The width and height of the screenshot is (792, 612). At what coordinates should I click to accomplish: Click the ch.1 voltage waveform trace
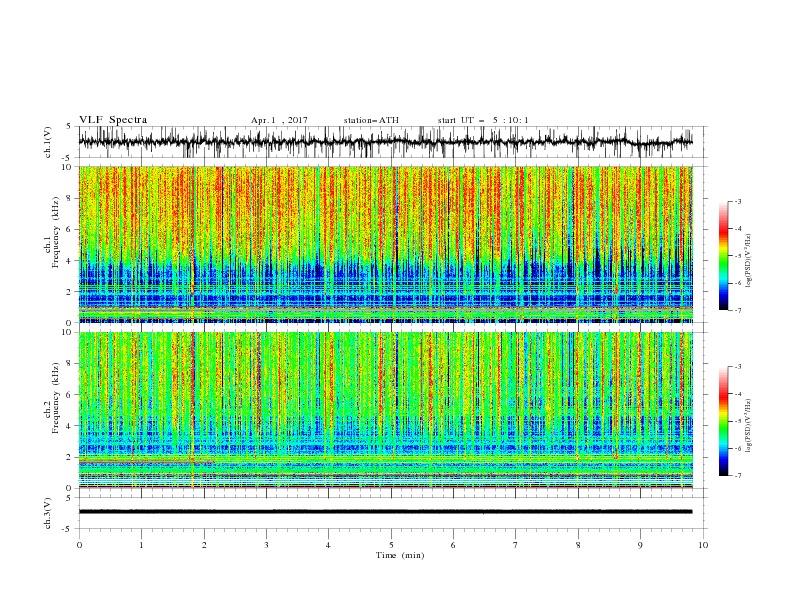[x=386, y=142]
